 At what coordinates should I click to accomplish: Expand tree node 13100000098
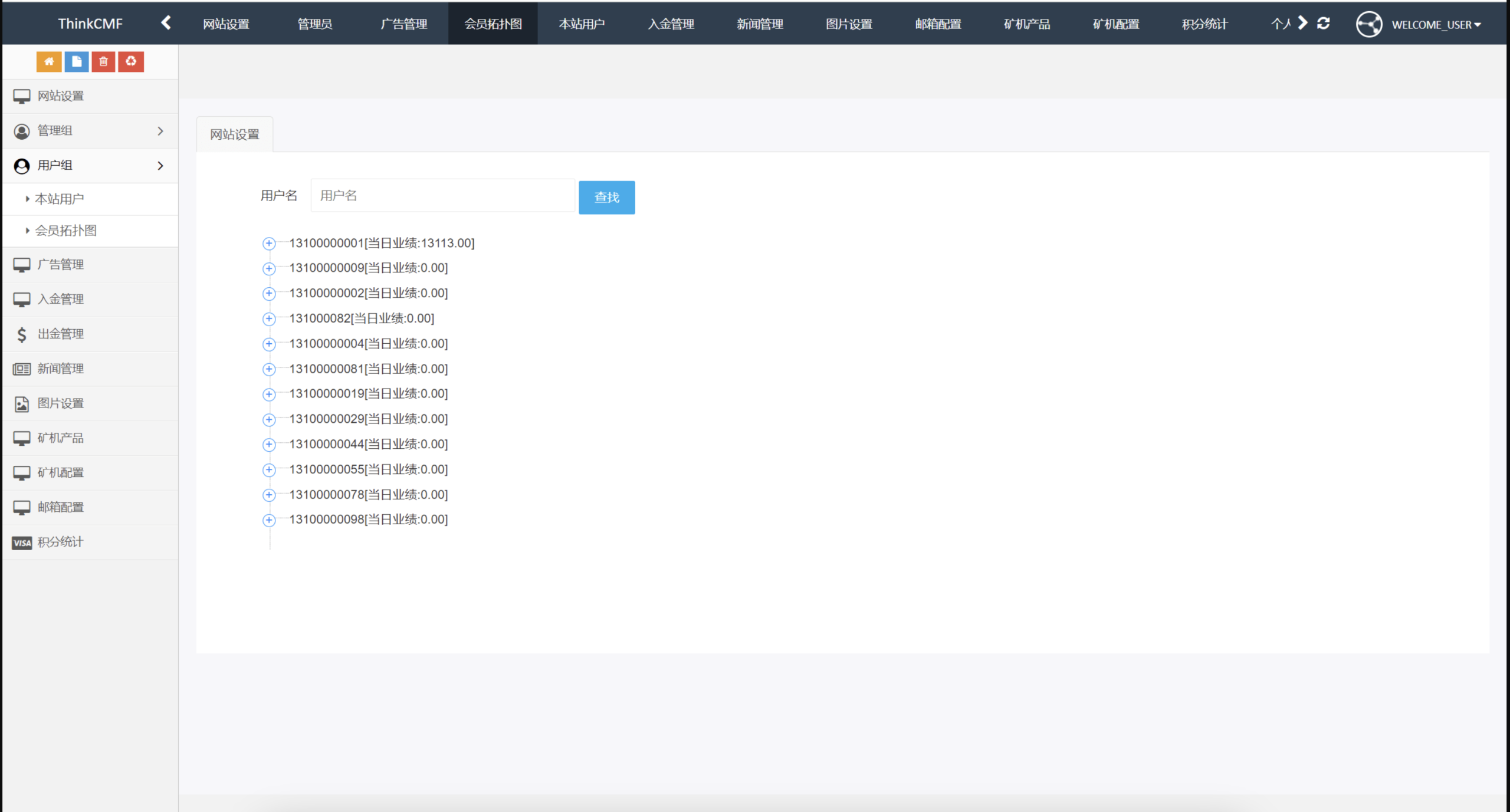pyautogui.click(x=269, y=520)
